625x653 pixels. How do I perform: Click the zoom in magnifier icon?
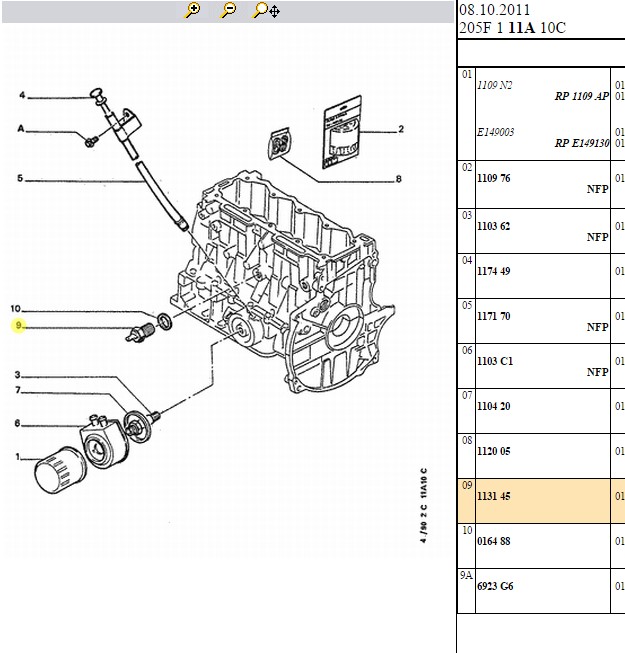click(192, 10)
